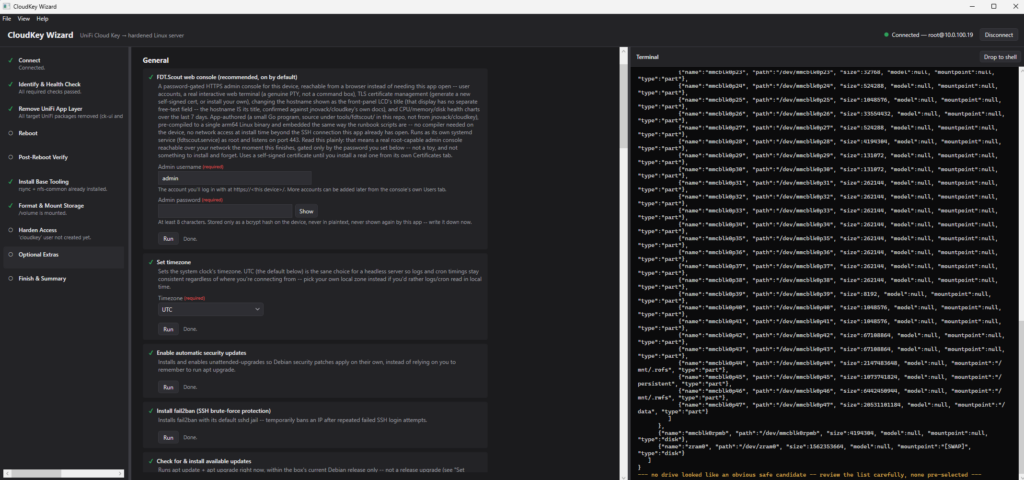Viewport: 1024px width, 480px height.
Task: Show the admin password
Action: coord(306,211)
